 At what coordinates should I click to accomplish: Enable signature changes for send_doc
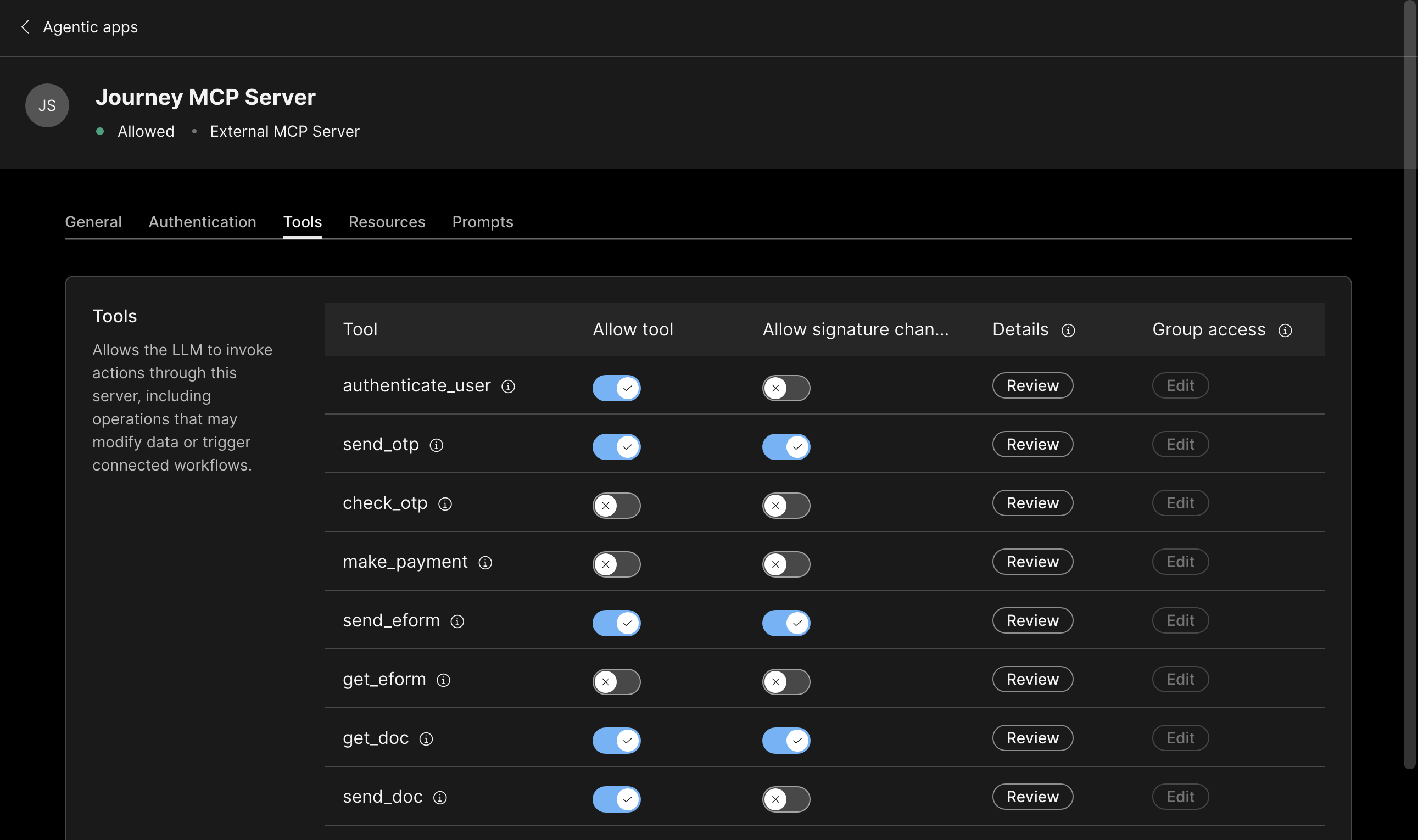tap(786, 799)
